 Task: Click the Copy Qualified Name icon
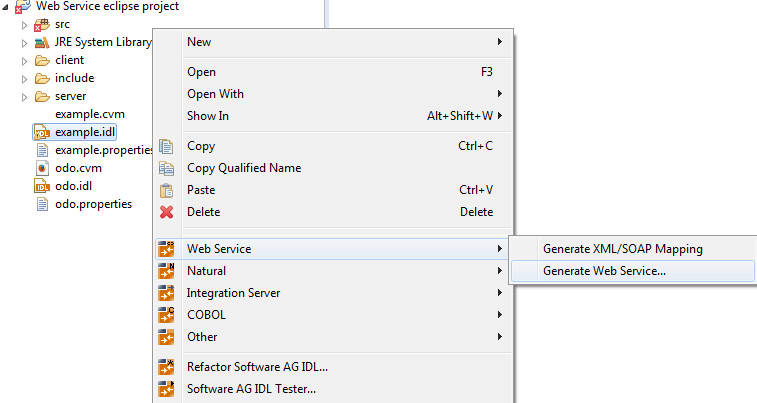coord(166,168)
